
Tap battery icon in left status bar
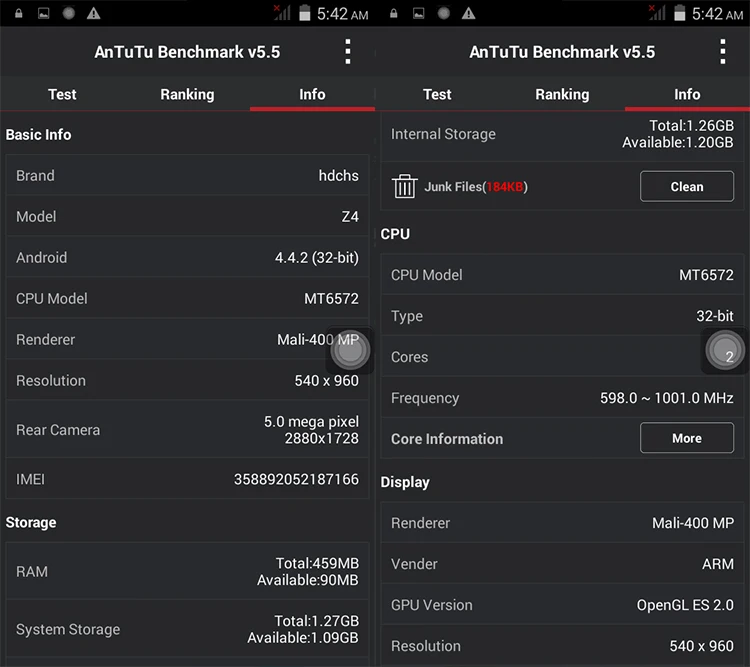coord(305,13)
